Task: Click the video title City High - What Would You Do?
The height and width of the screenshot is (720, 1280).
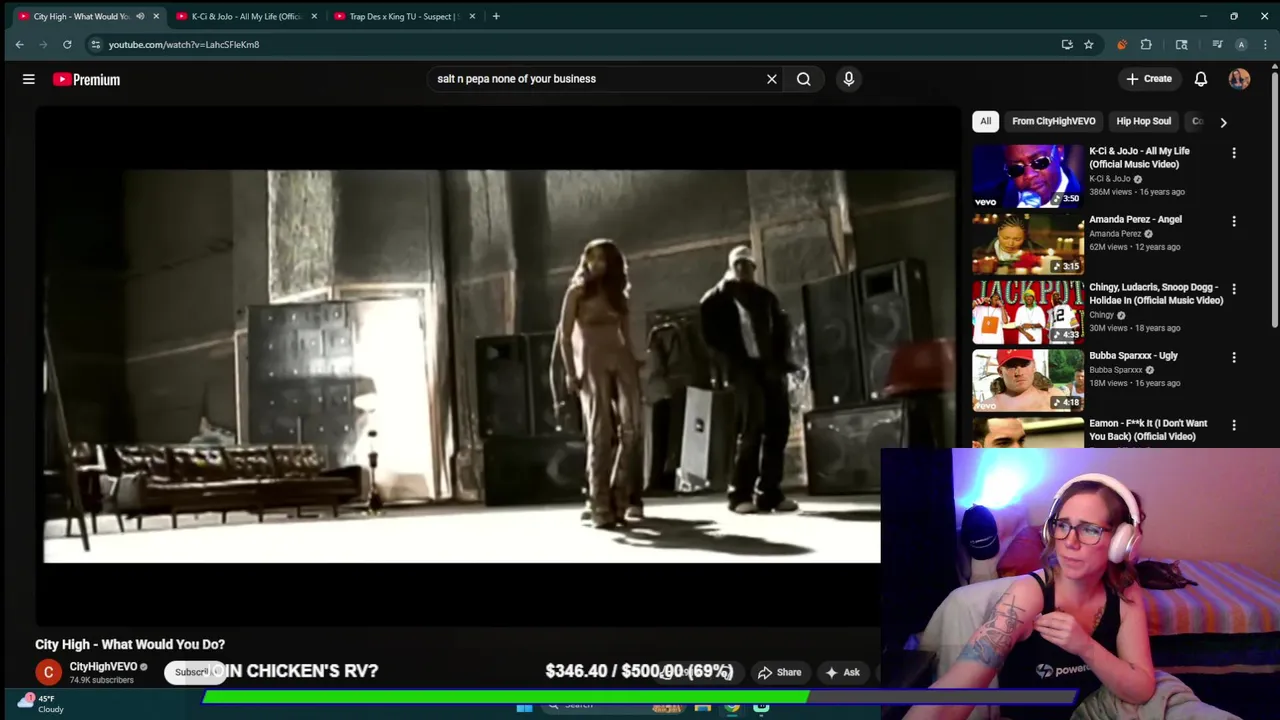Action: coord(130,645)
